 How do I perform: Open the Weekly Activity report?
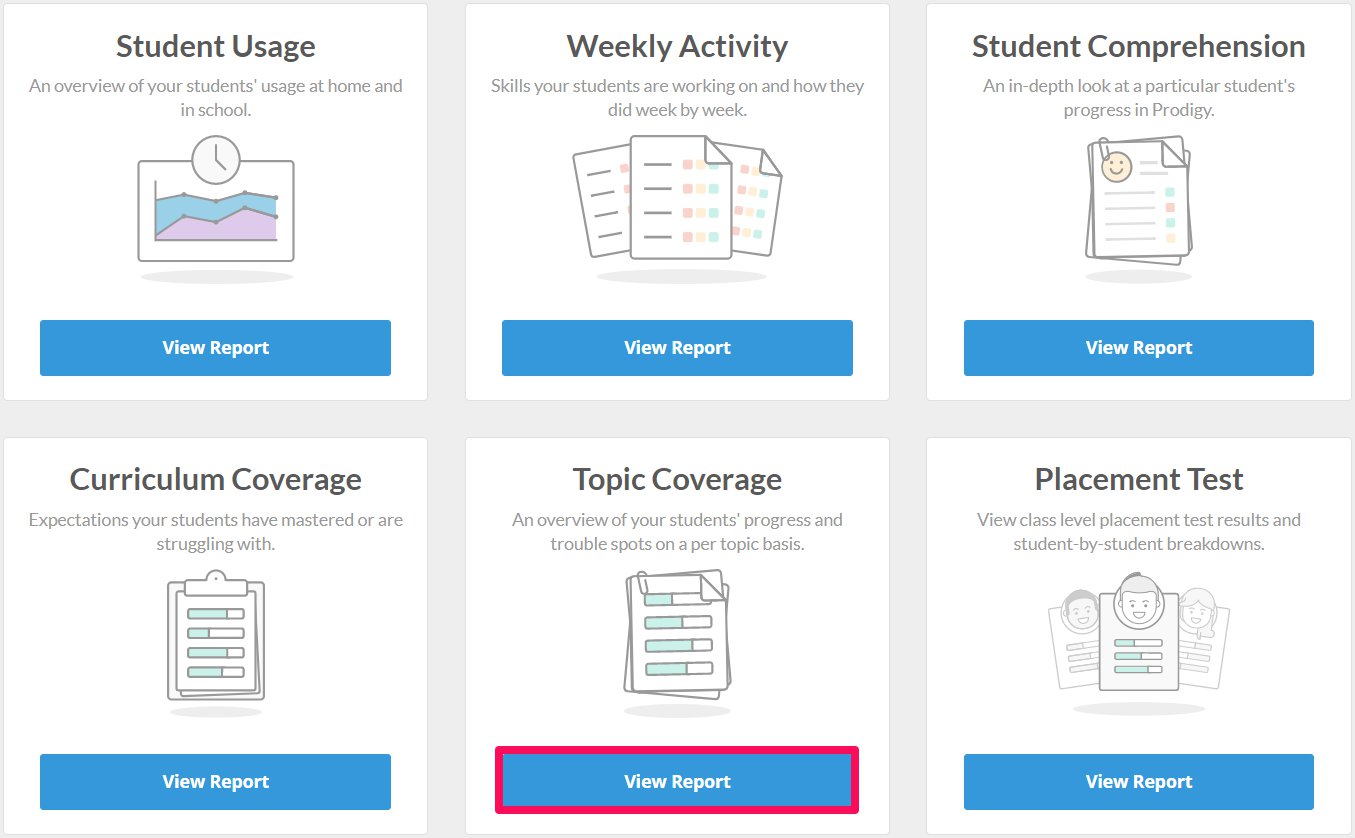click(677, 348)
